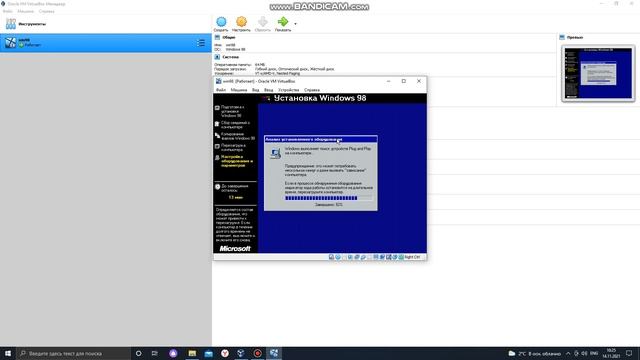Open the win98 list menu icon
Image resolution: width=640 pixels, height=360 pixels.
pos(201,43)
